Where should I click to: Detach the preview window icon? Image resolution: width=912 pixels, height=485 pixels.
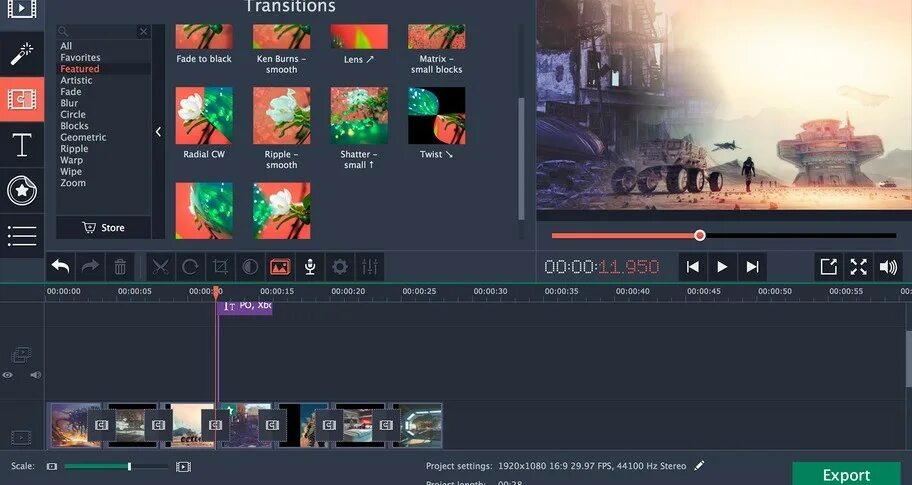(x=828, y=267)
